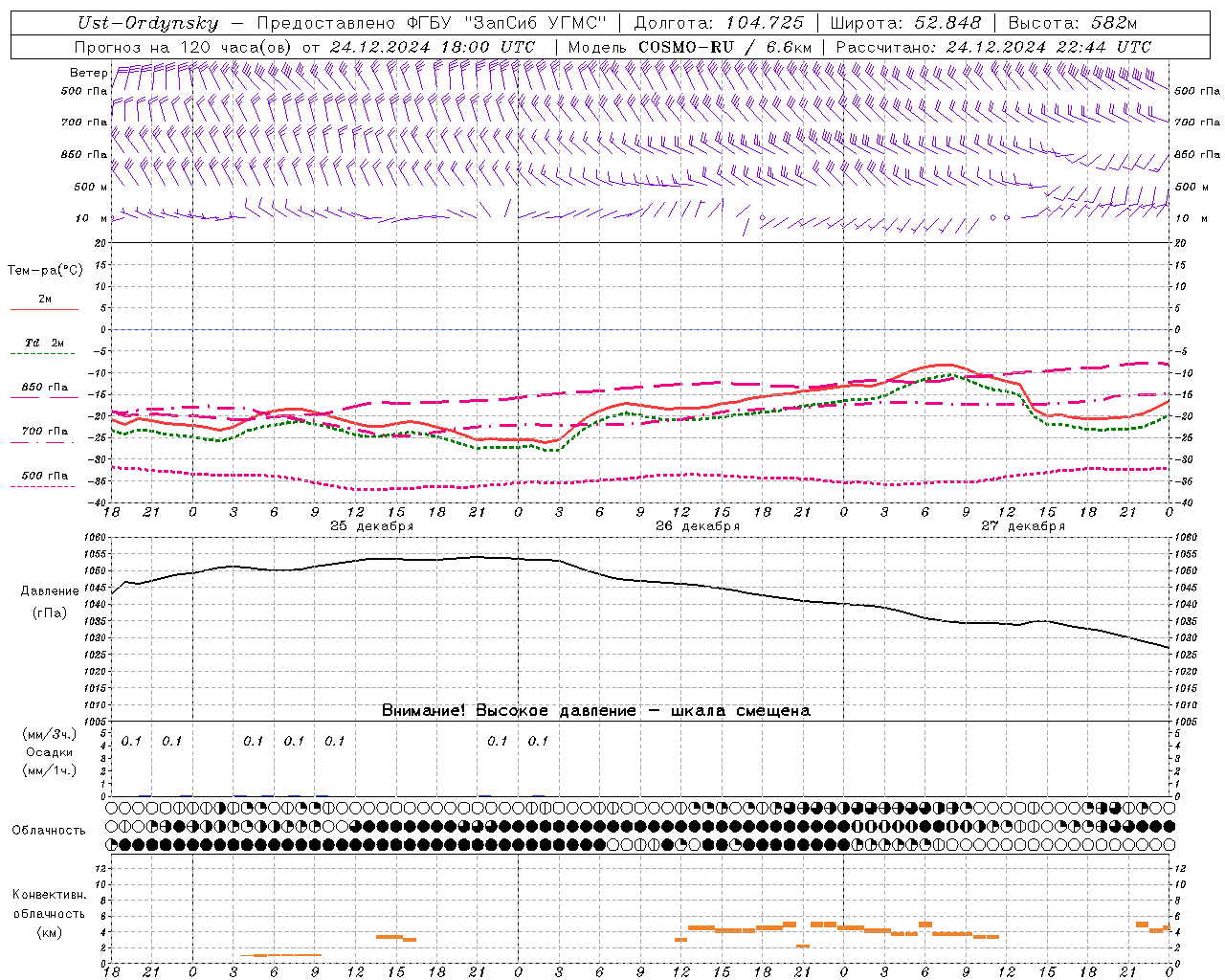Viewport: 1225px width, 980px height.
Task: Click the Давление pressure panel label
Action: pyautogui.click(x=50, y=591)
